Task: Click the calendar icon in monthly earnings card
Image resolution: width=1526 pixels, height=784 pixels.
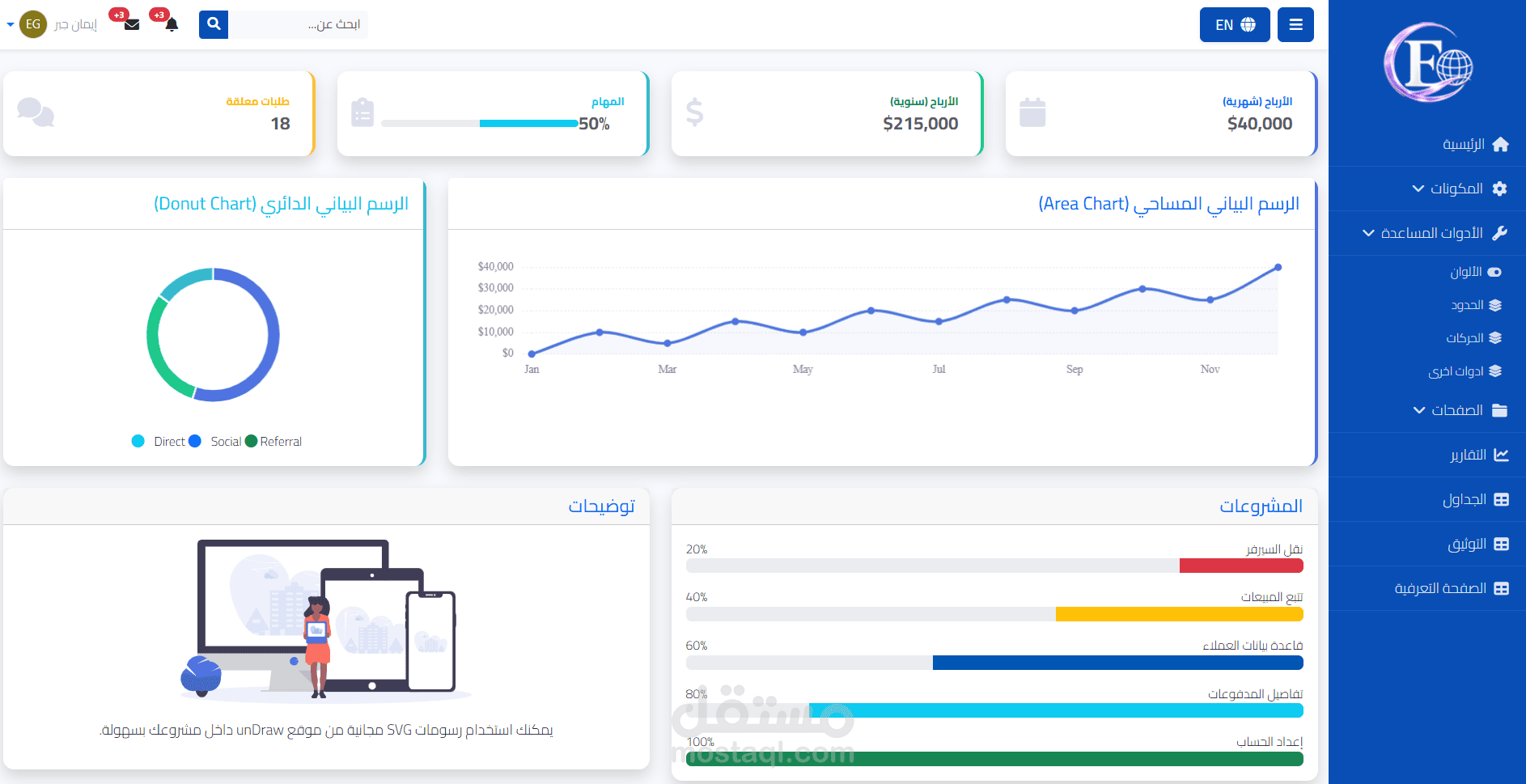Action: pyautogui.click(x=1032, y=112)
